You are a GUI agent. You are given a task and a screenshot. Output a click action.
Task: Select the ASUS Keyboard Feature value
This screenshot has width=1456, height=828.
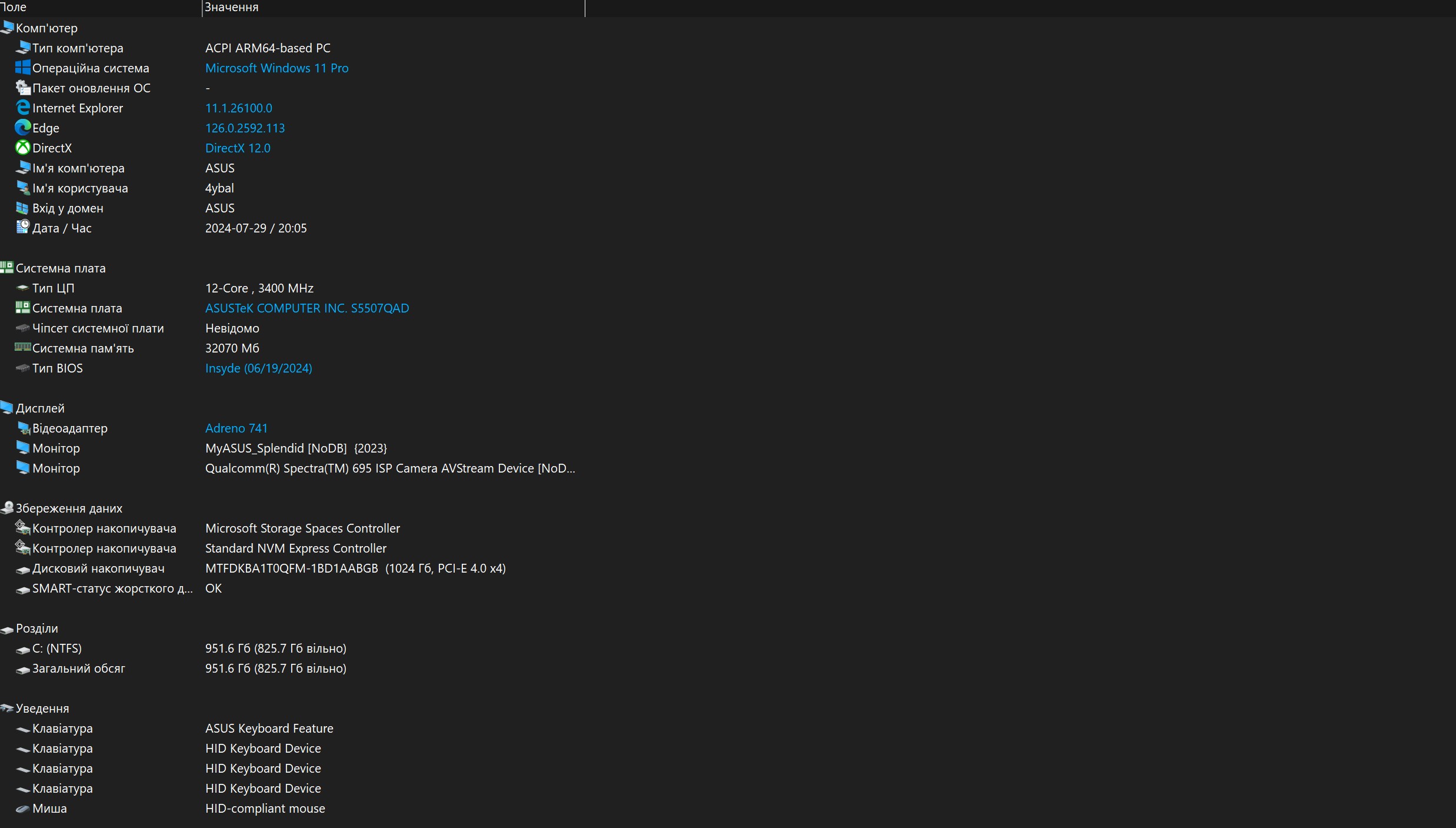(269, 728)
